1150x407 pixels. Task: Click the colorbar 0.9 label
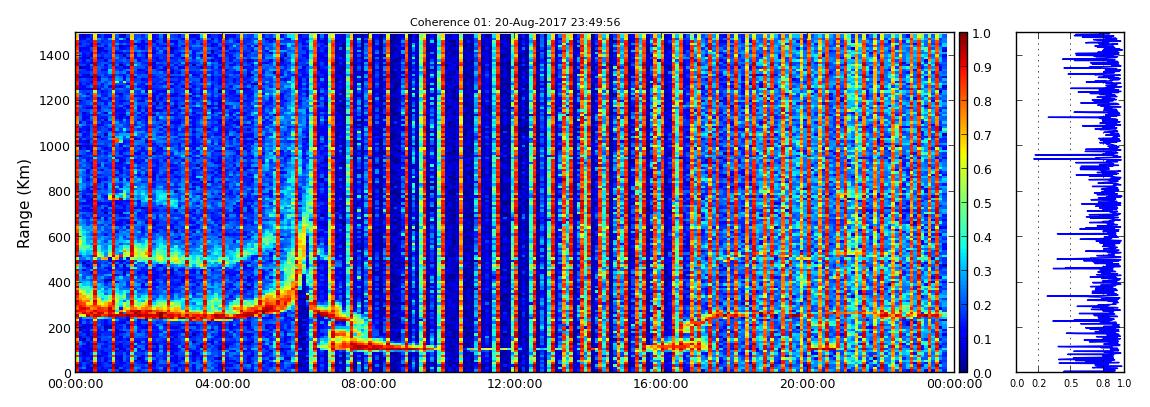(x=984, y=67)
